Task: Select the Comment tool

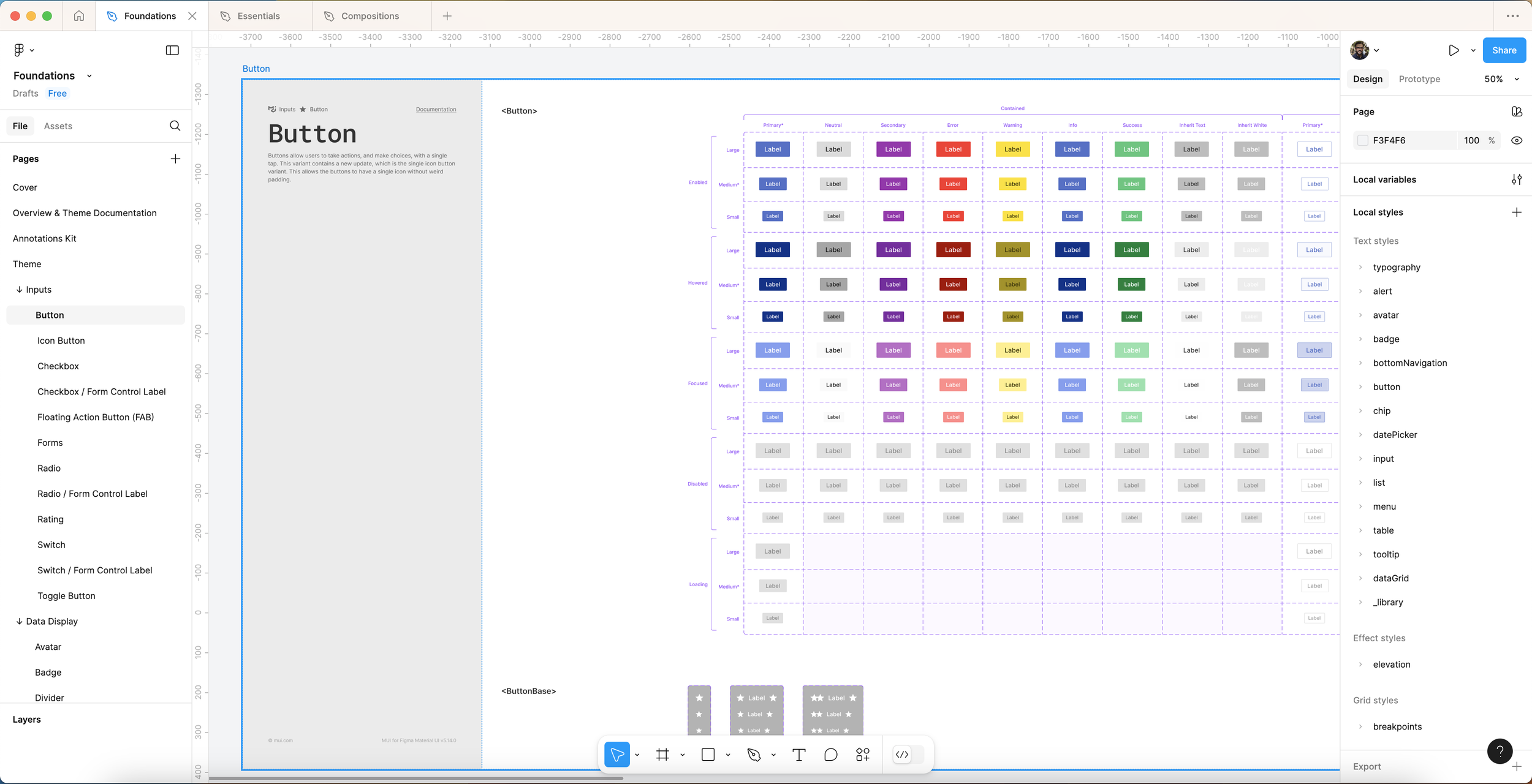Action: point(830,755)
